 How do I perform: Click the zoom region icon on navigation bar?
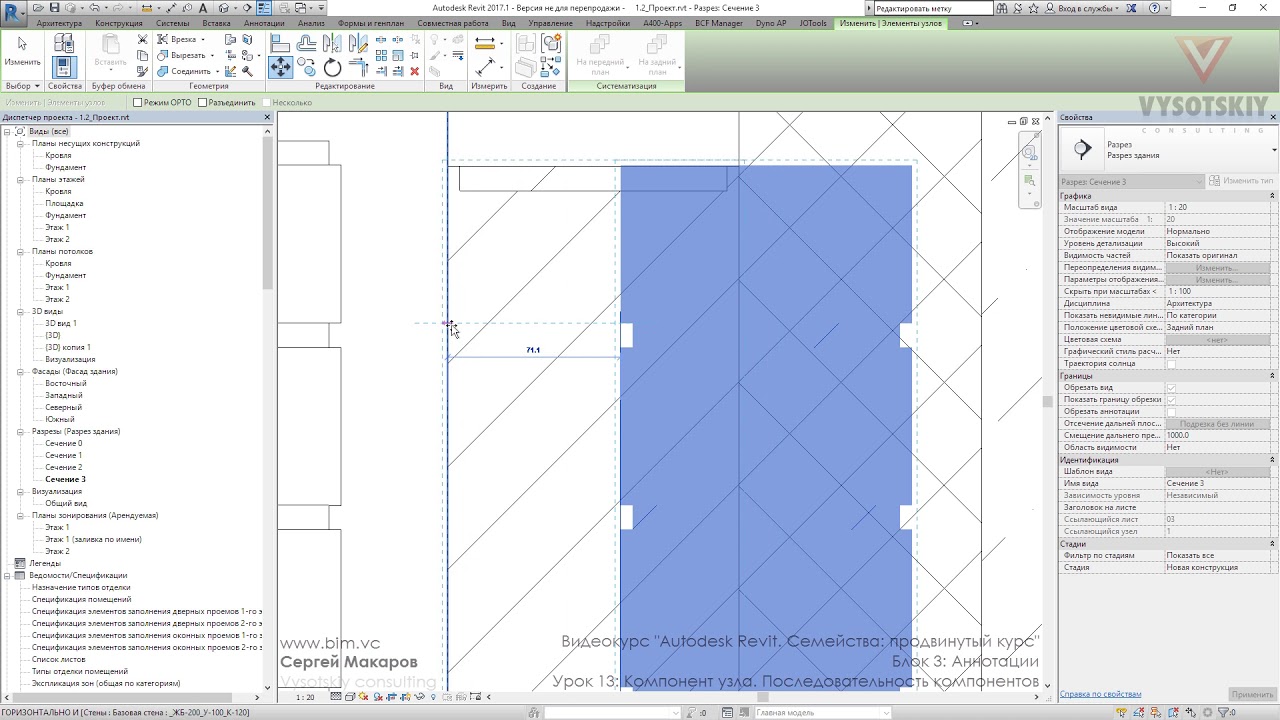coord(1029,181)
